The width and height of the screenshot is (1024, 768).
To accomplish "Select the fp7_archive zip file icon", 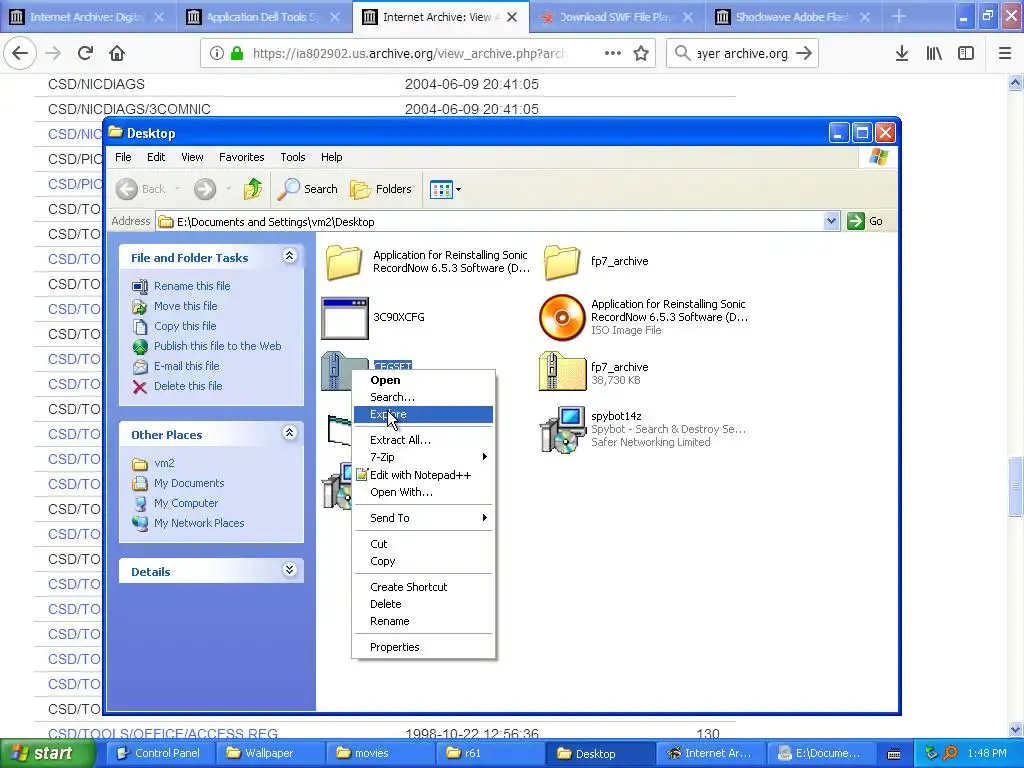I will point(562,371).
